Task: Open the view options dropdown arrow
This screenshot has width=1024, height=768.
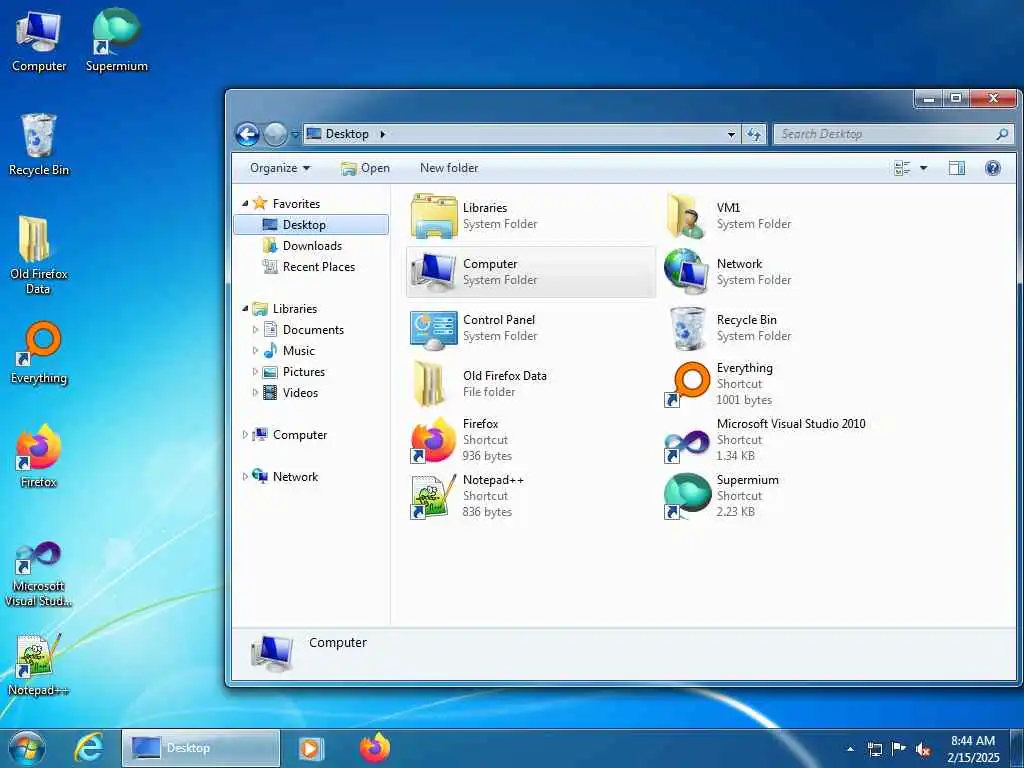Action: [923, 168]
